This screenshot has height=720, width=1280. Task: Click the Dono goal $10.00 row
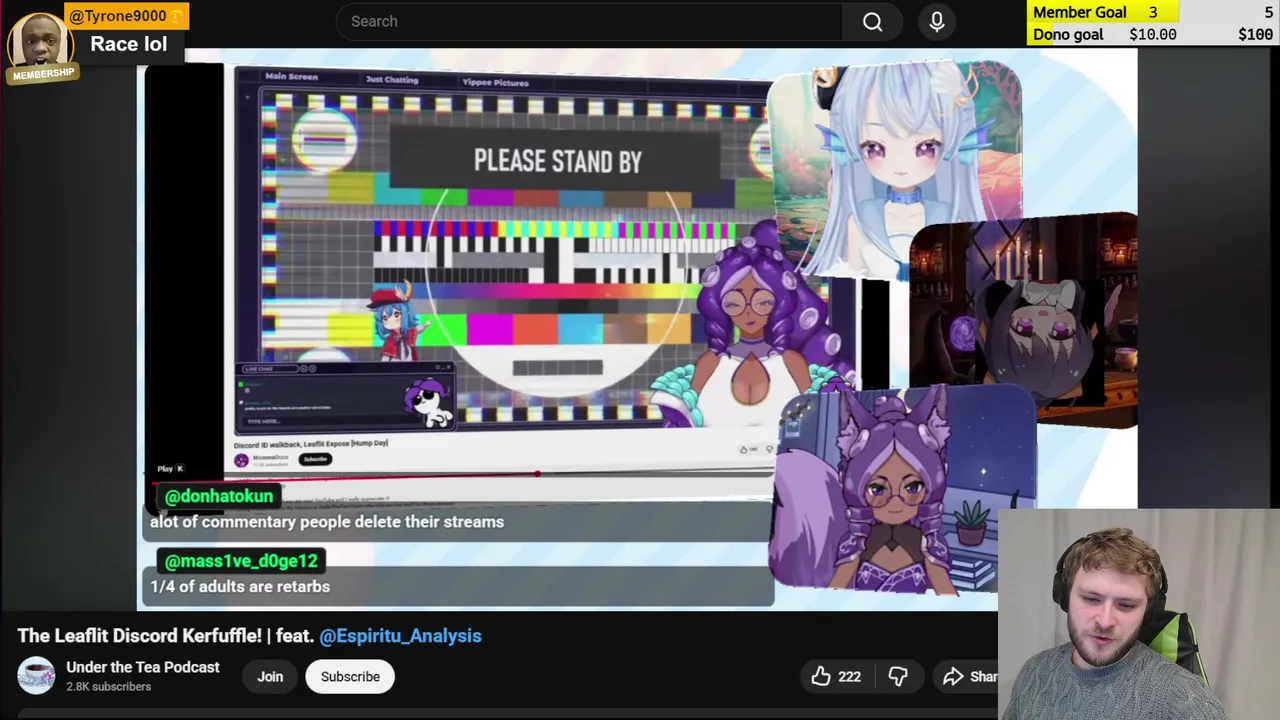click(1153, 34)
